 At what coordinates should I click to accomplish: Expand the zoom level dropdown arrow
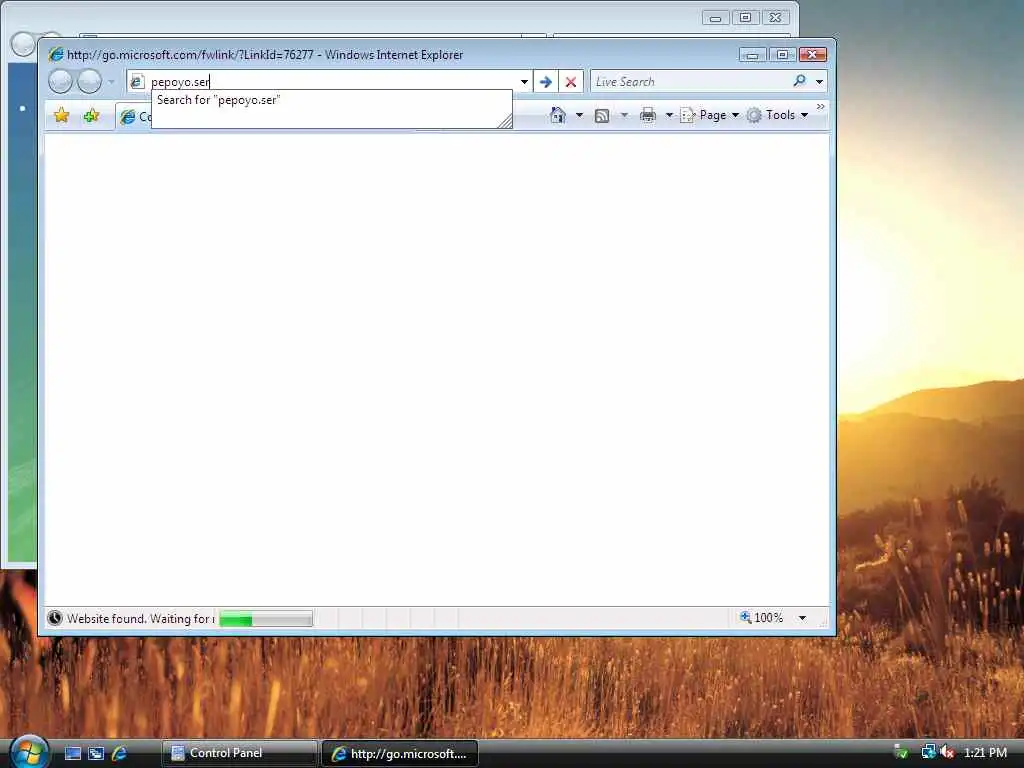[802, 618]
